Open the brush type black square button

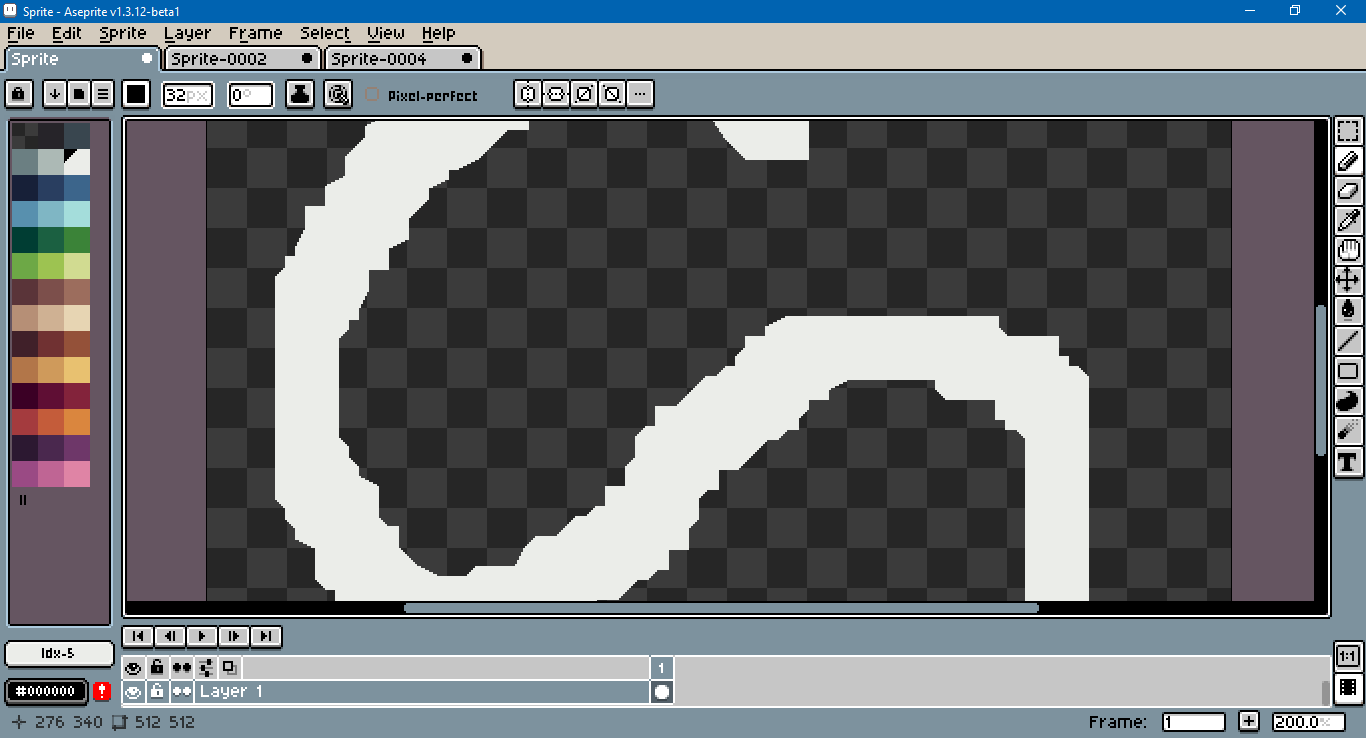coord(137,95)
